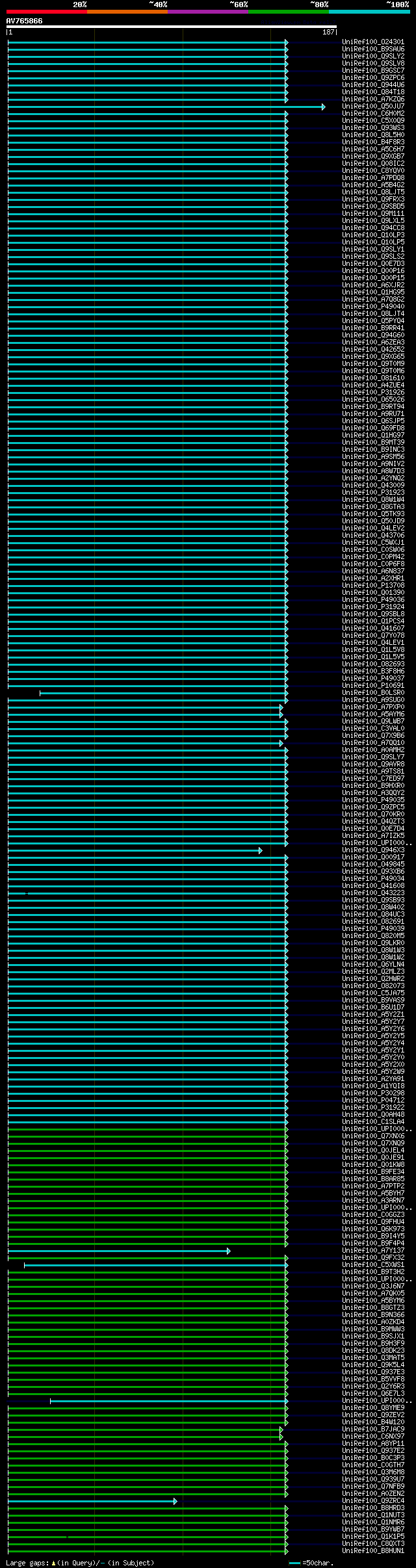Click label UniRef100_Q84T18
The width and height of the screenshot is (416, 1568).
[x=373, y=92]
